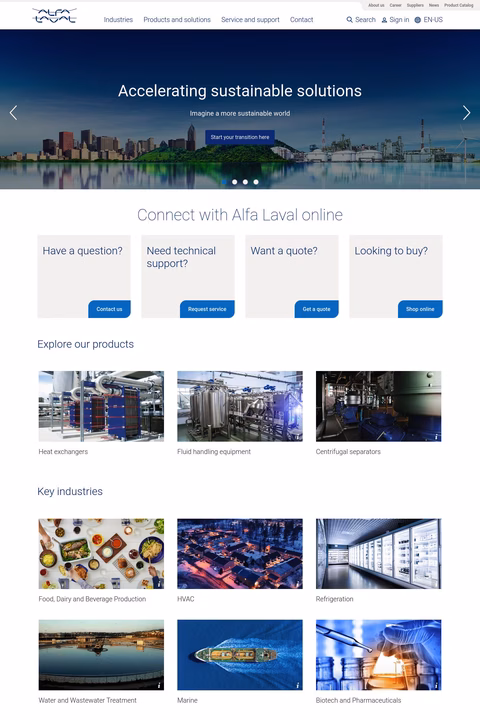Click info icon on Fluid handling image
Image resolution: width=480 pixels, height=720 pixels.
point(298,437)
